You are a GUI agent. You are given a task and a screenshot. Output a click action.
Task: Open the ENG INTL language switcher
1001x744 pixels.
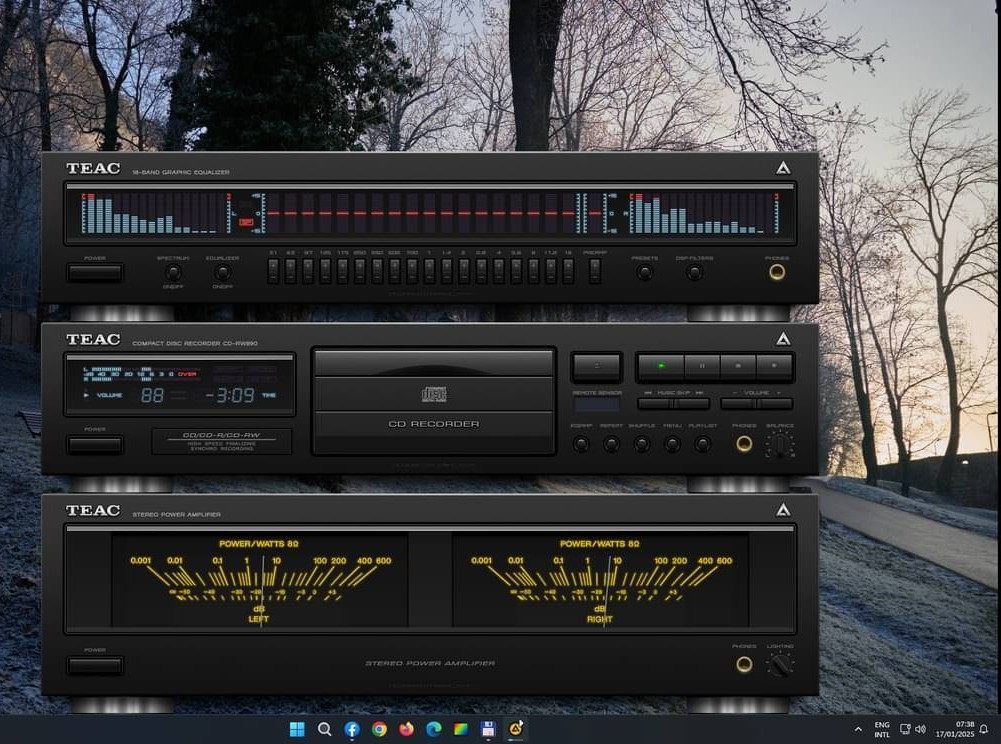(882, 729)
